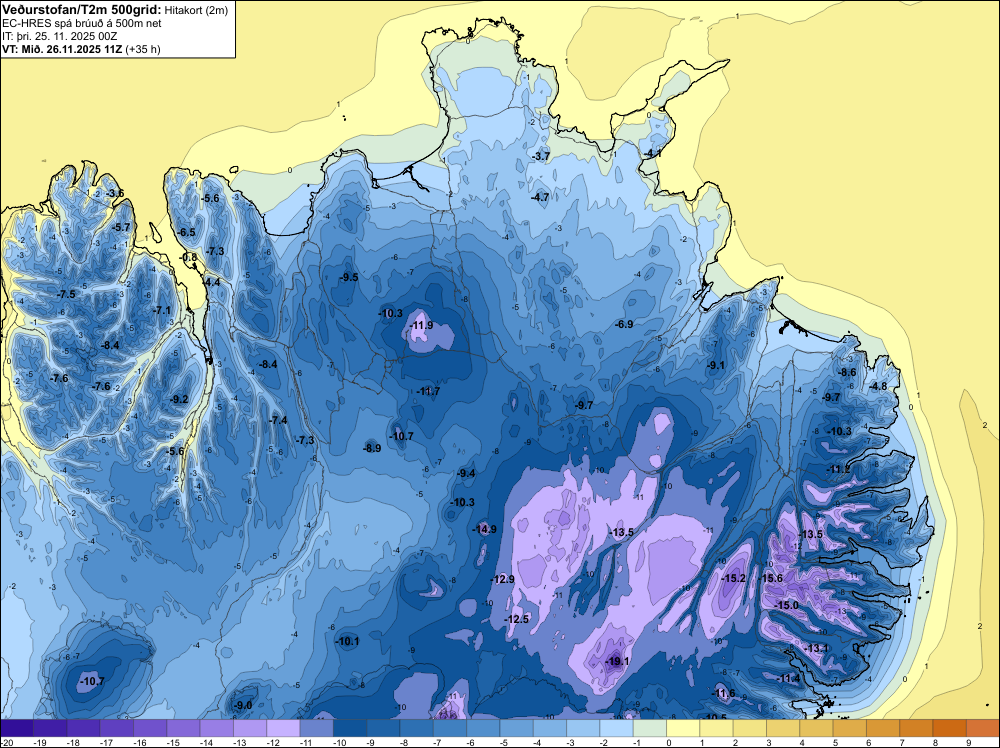Select the -9.4 temperature label
This screenshot has width=1000, height=748.
click(x=466, y=473)
